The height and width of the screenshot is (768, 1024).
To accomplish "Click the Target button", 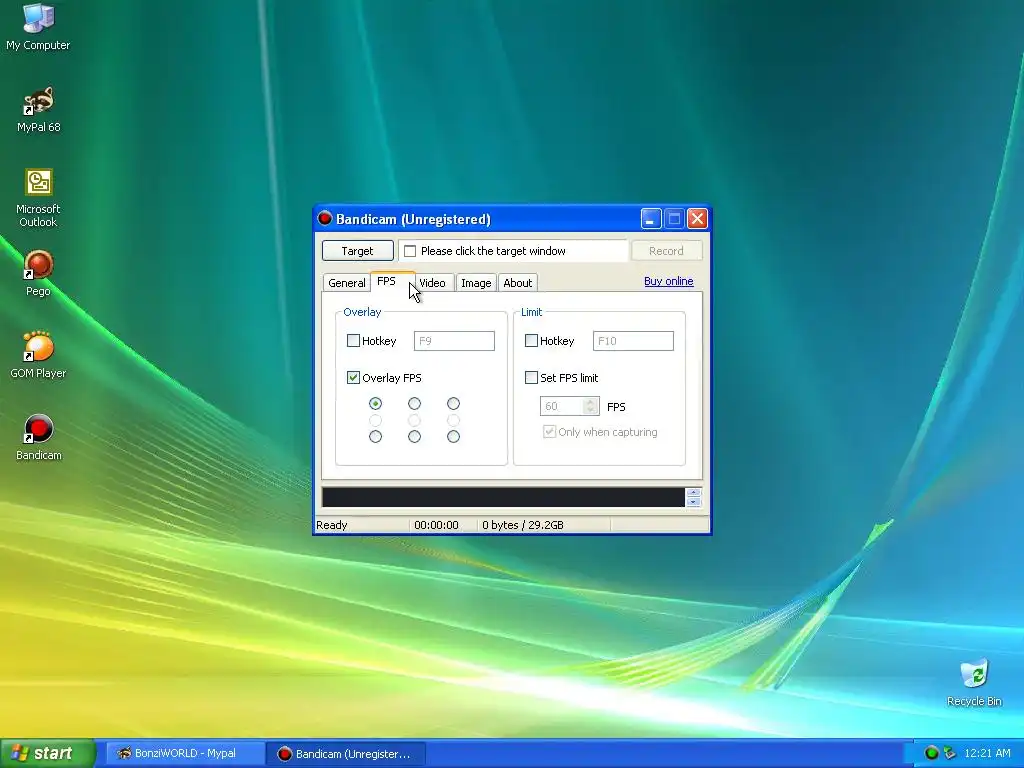I will click(357, 251).
